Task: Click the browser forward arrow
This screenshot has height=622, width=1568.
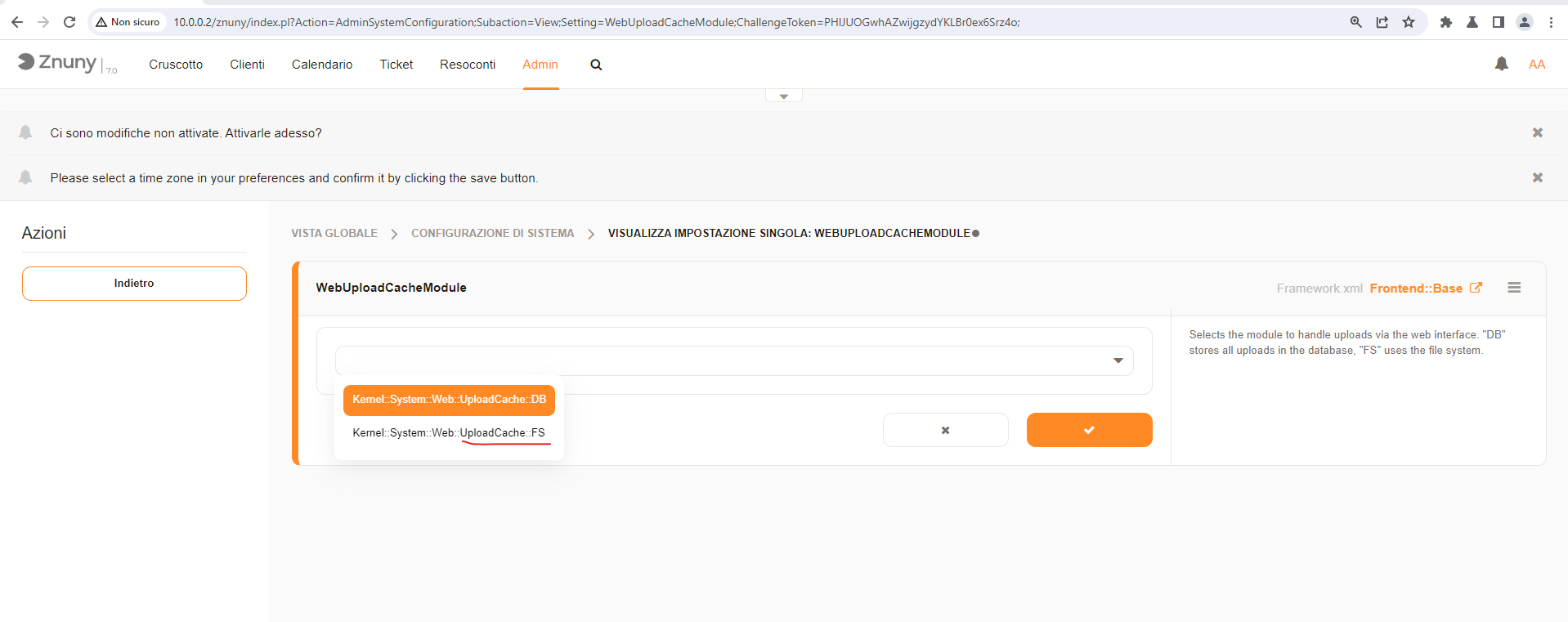Action: [43, 22]
